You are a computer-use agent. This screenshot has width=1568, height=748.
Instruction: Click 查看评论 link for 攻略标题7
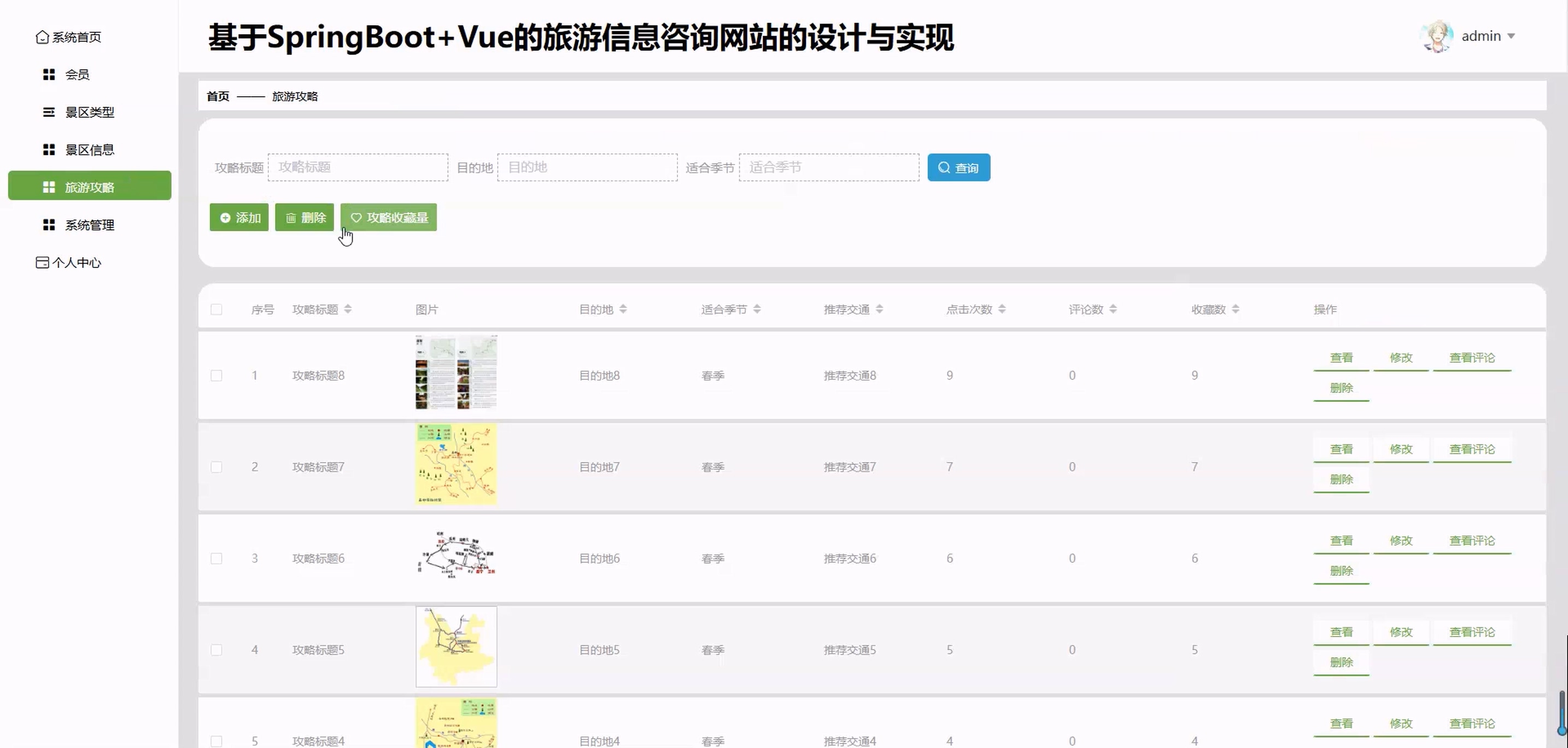(1471, 449)
